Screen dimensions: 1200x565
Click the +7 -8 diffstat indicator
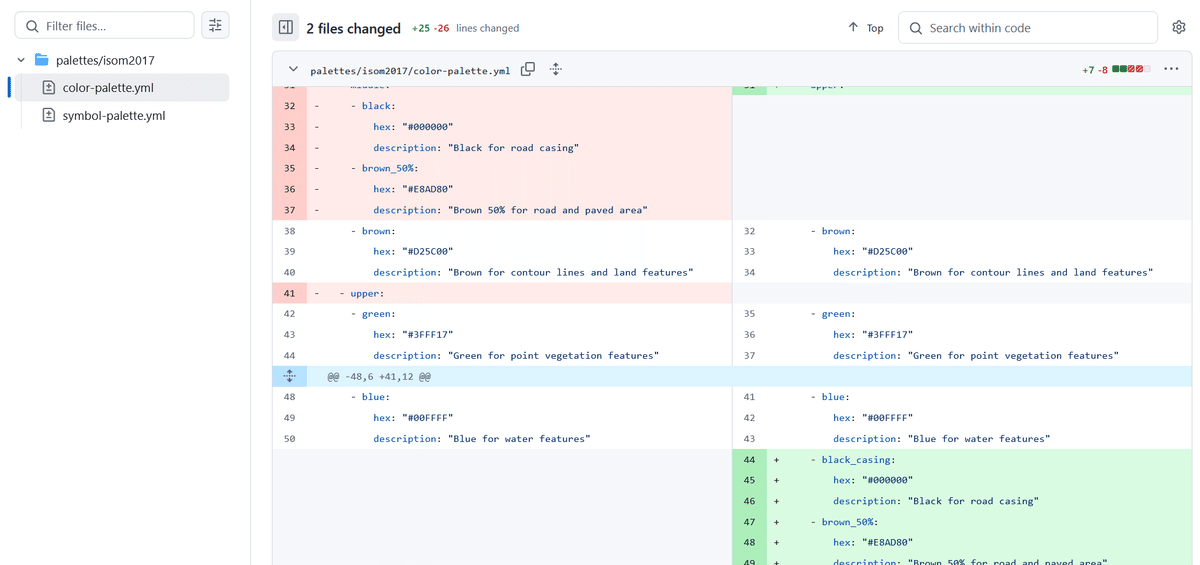tap(1116, 70)
